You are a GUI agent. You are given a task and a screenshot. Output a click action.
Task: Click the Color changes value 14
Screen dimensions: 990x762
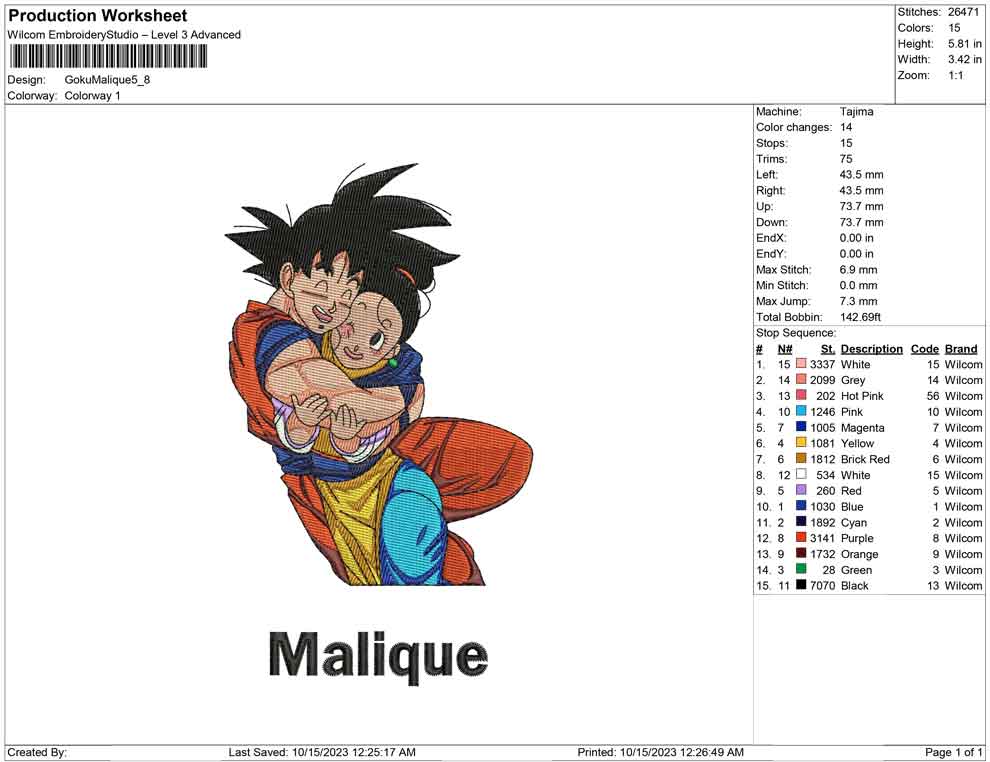click(846, 128)
